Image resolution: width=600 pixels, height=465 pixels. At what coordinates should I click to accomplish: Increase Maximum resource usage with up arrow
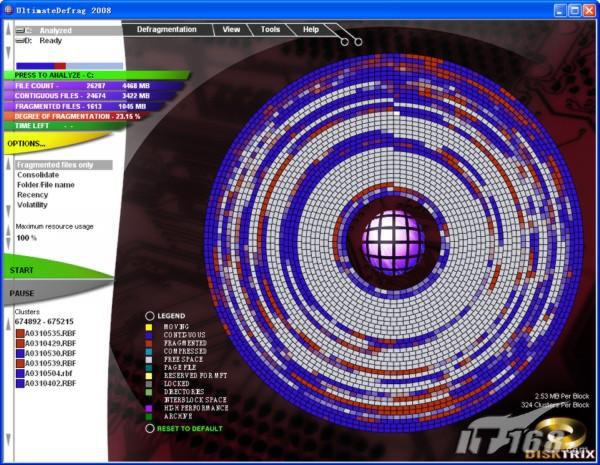pos(8,229)
